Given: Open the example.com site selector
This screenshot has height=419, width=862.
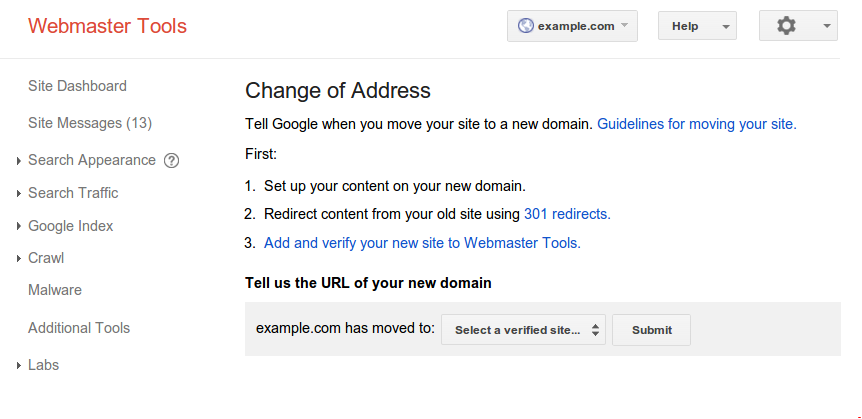Looking at the screenshot, I should click(572, 26).
